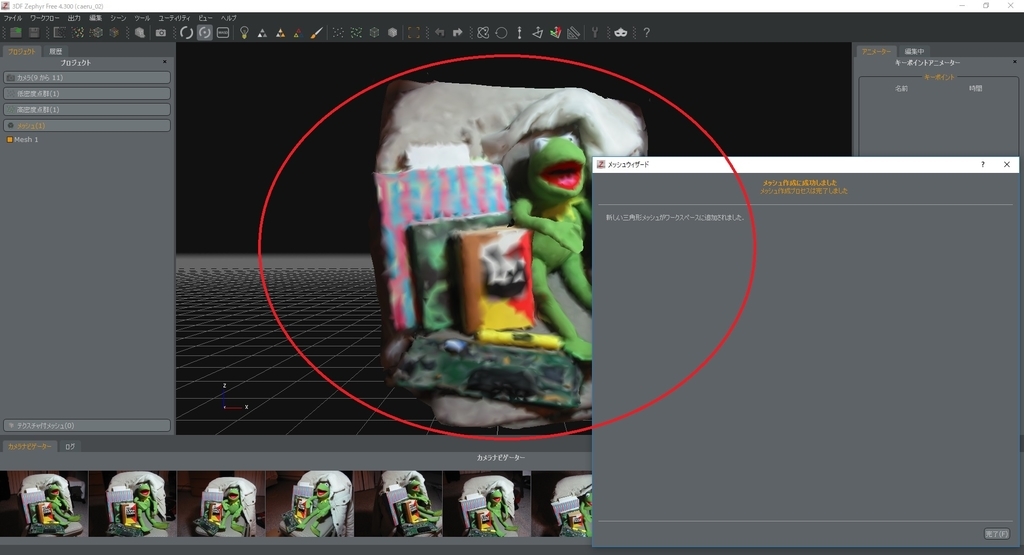Expand the テクスチャ付メッシュ(0) section
Image resolution: width=1024 pixels, height=555 pixels.
[87, 426]
